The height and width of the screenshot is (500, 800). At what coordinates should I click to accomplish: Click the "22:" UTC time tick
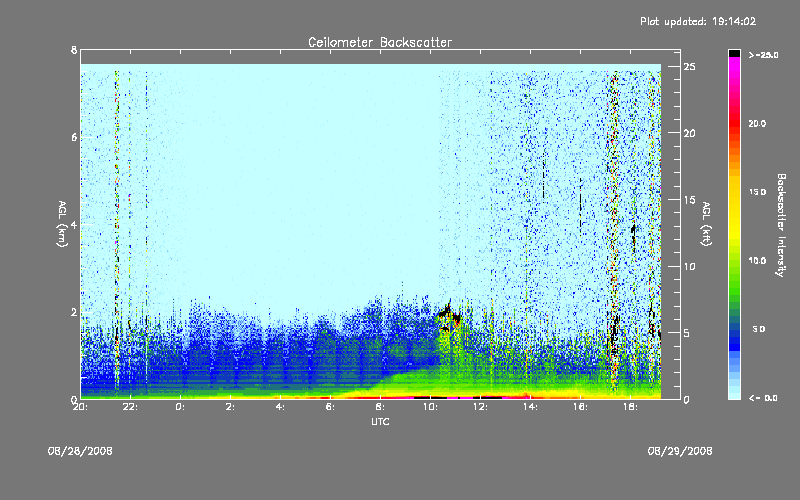tap(130, 407)
